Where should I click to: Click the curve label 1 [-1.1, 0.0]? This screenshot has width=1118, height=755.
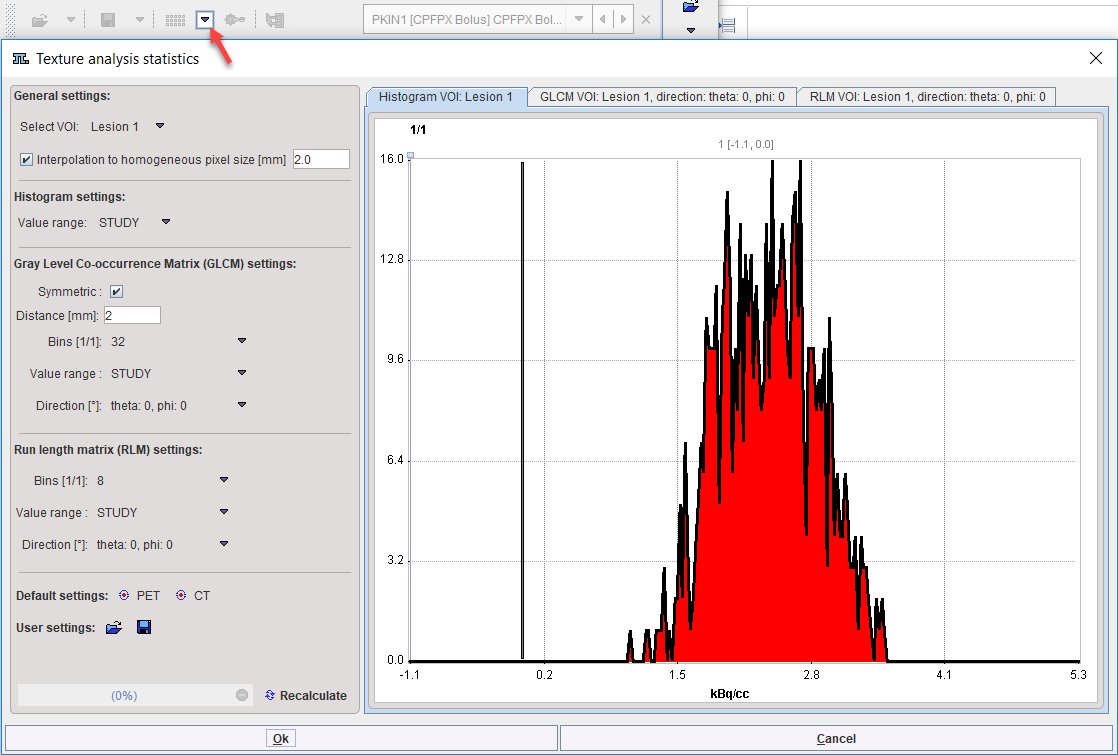click(x=745, y=144)
